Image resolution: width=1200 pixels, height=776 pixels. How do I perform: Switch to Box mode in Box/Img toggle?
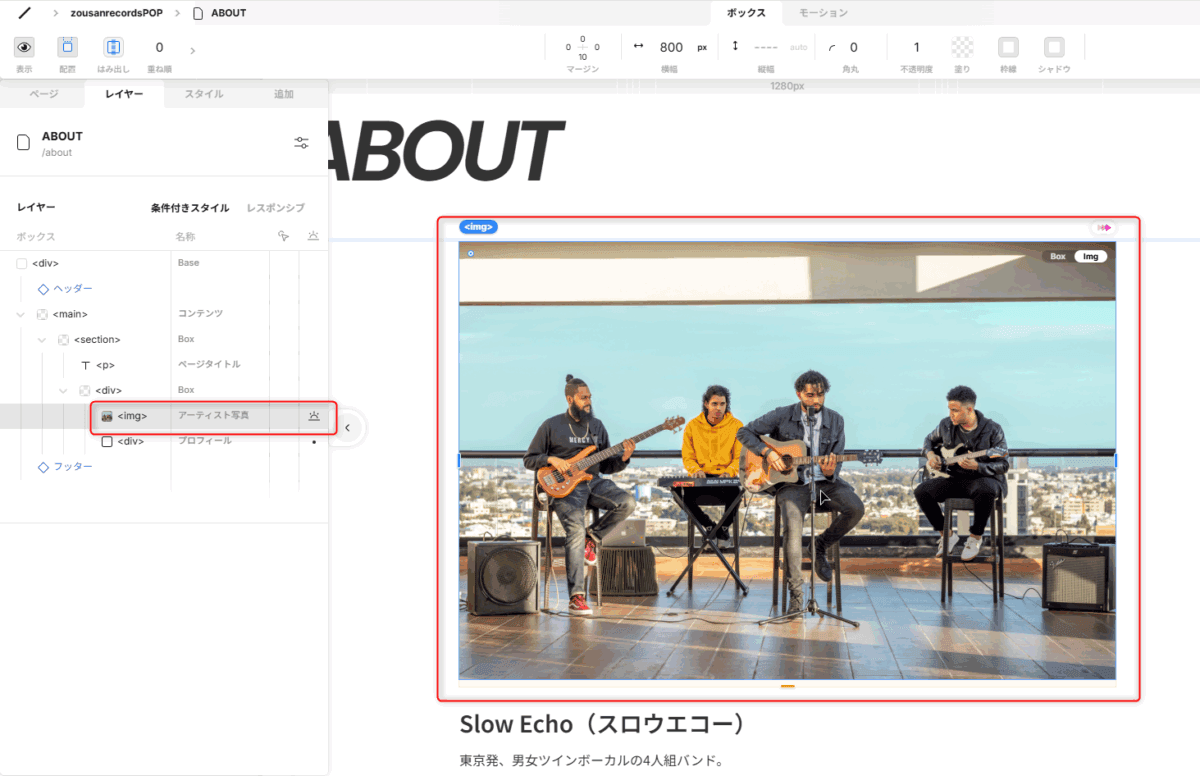click(x=1057, y=256)
